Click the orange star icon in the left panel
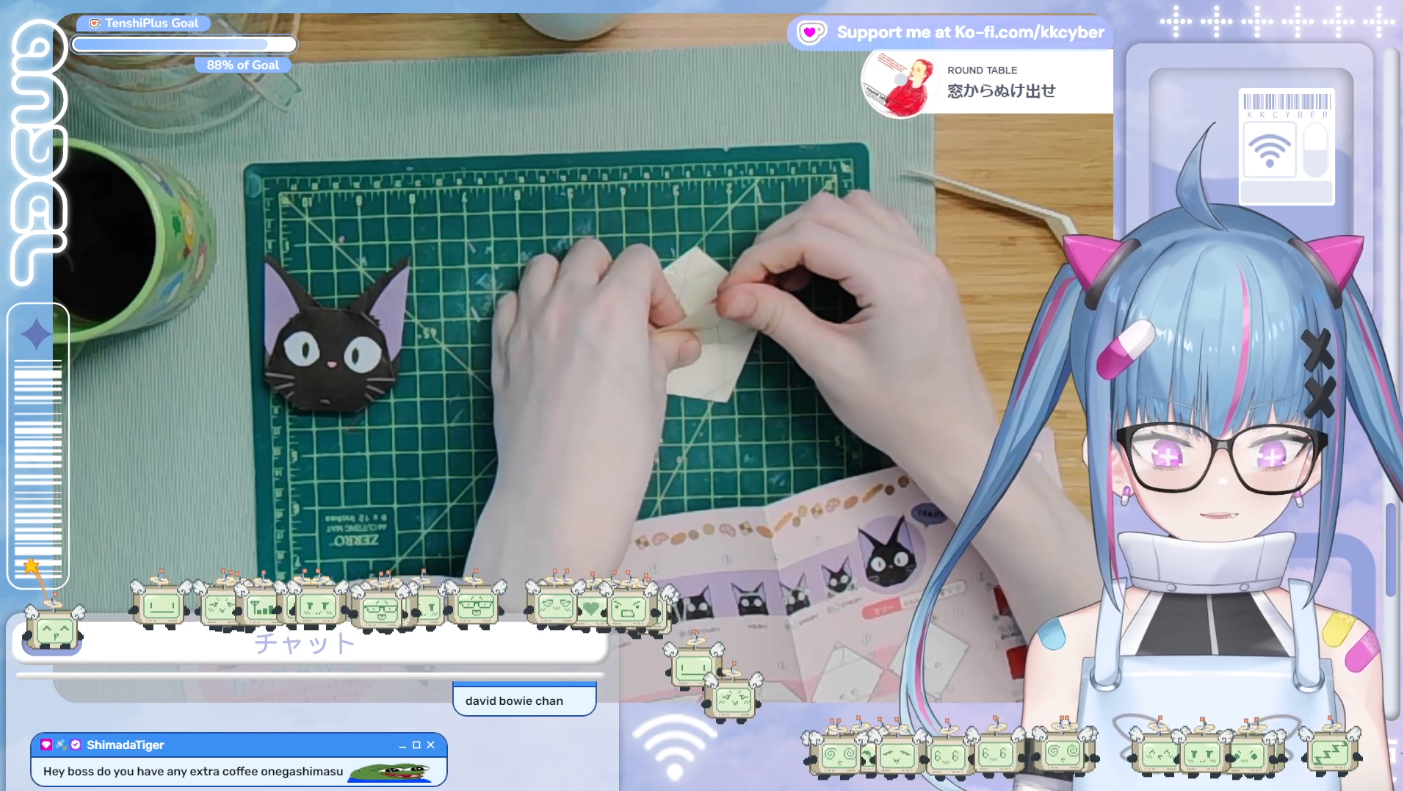 [x=31, y=567]
